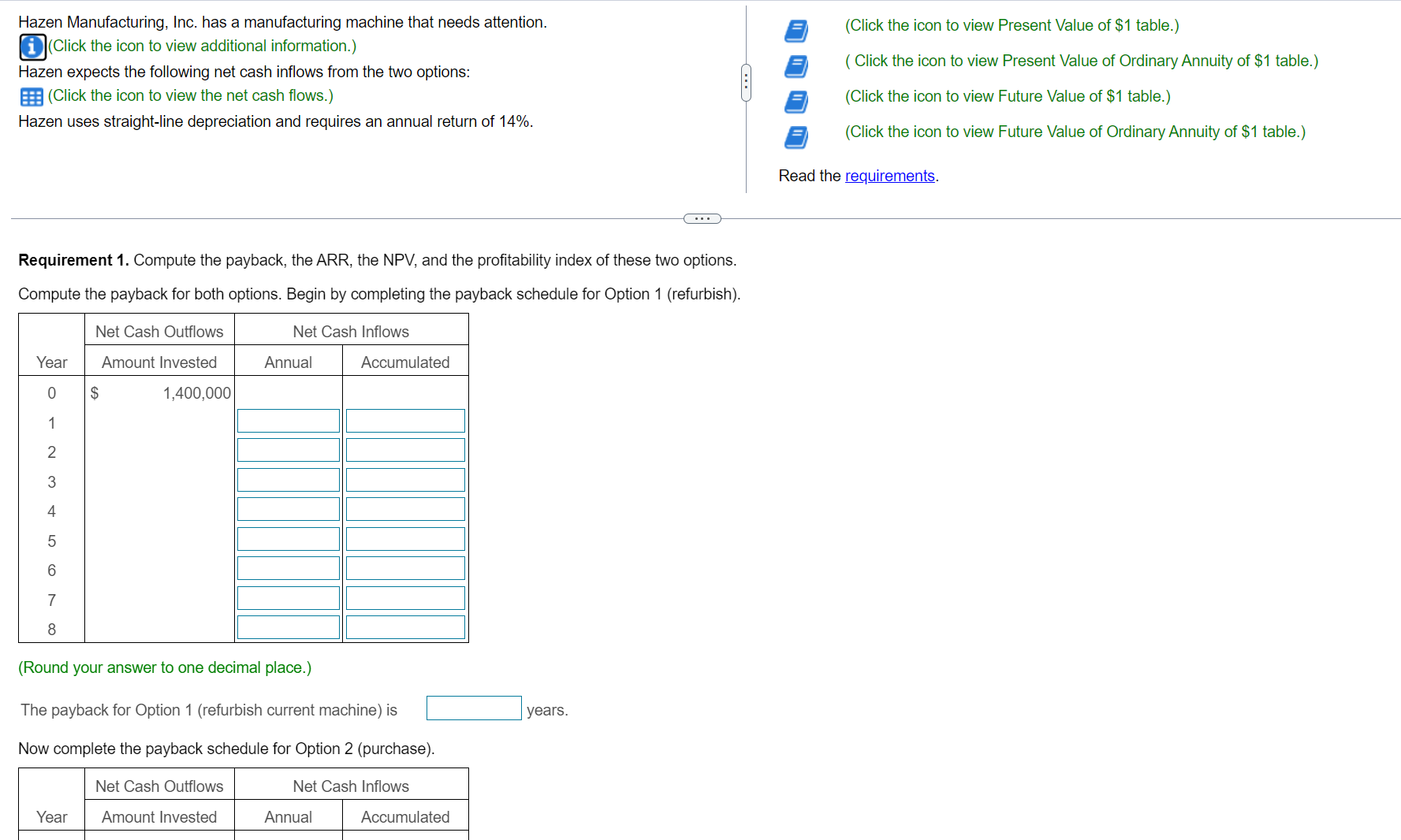Select the Year 6 Annual inflow field

click(289, 568)
